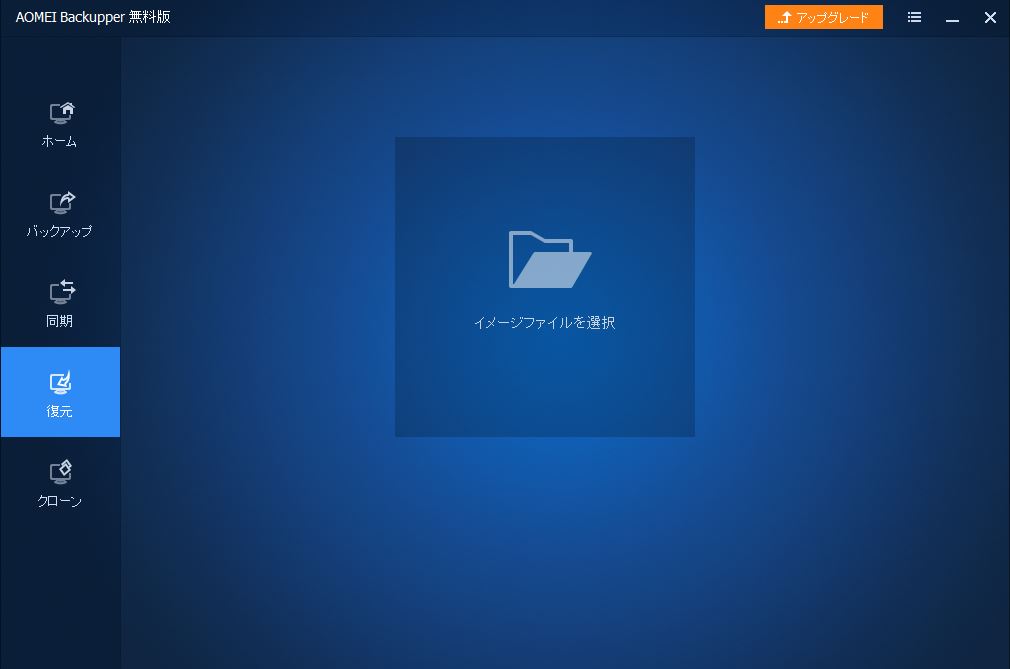Open the クローン tab label
The height and width of the screenshot is (669, 1010).
click(59, 502)
